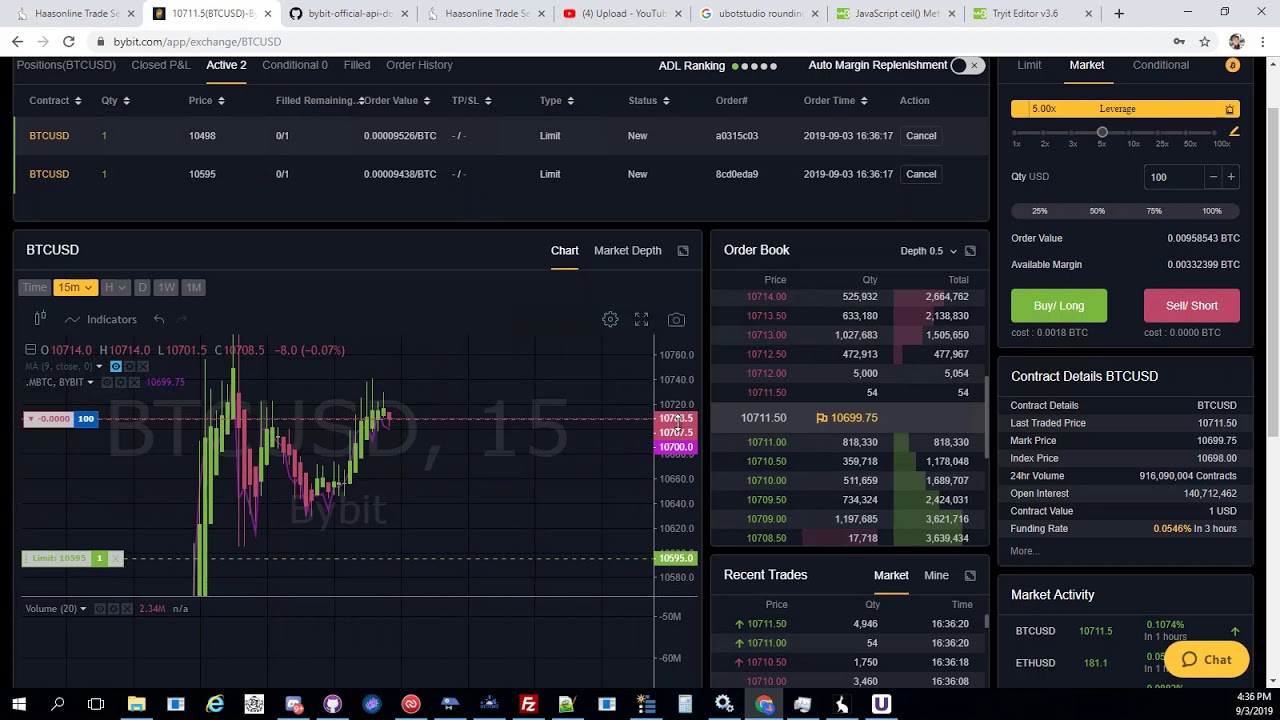
Task: Open the Order History tab
Action: (x=419, y=65)
